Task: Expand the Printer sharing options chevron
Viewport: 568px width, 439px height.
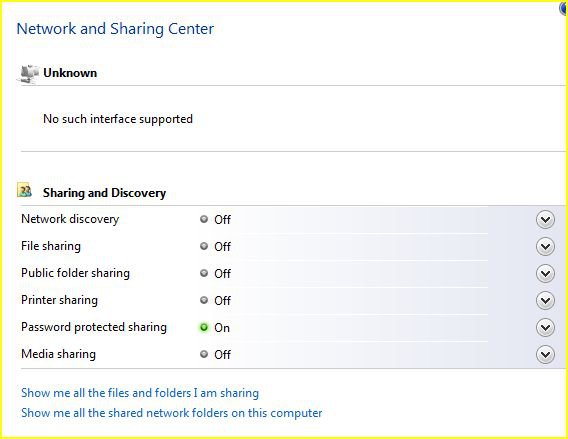Action: click(545, 301)
